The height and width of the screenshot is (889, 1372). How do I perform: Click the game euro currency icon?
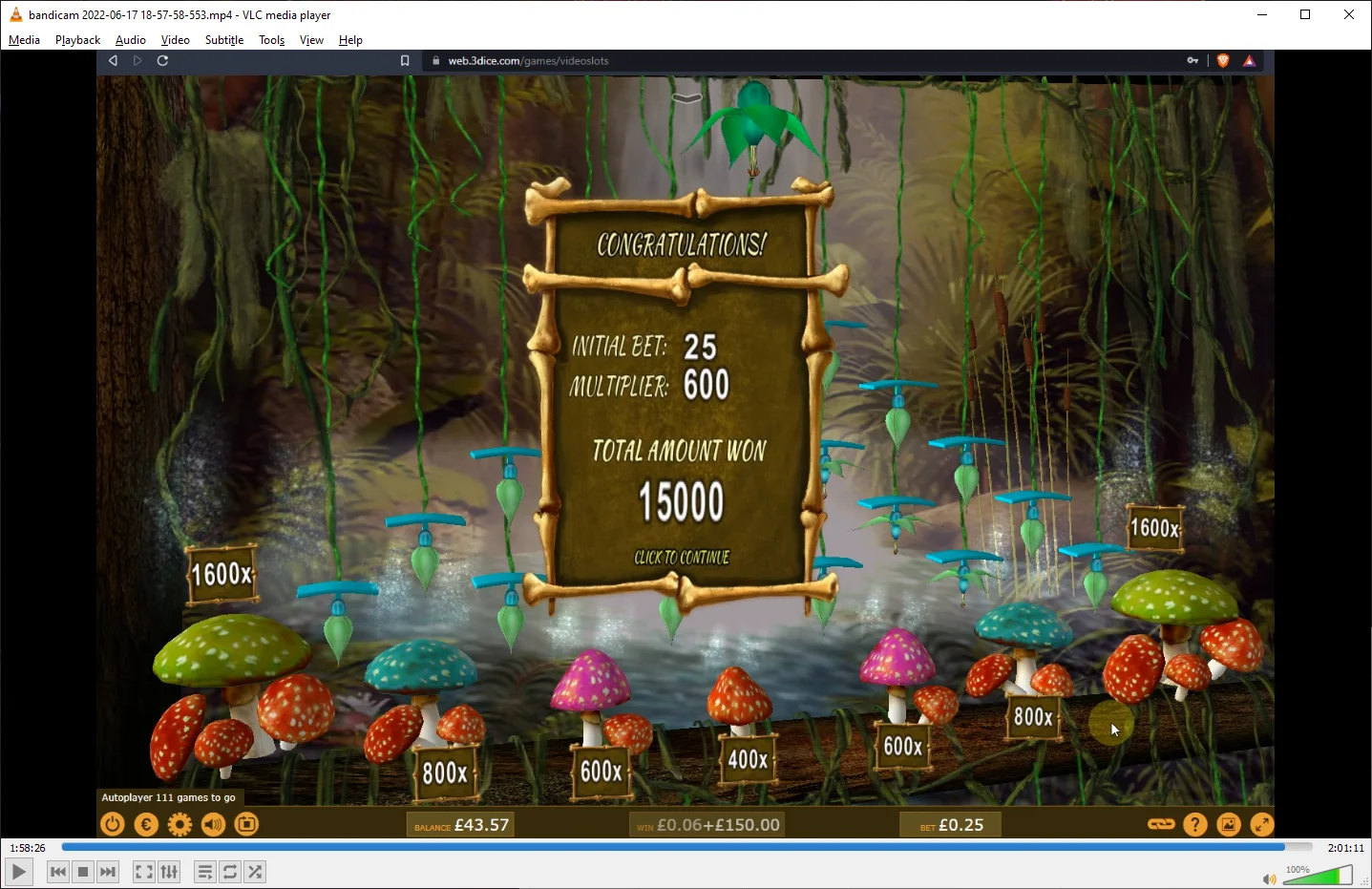146,824
